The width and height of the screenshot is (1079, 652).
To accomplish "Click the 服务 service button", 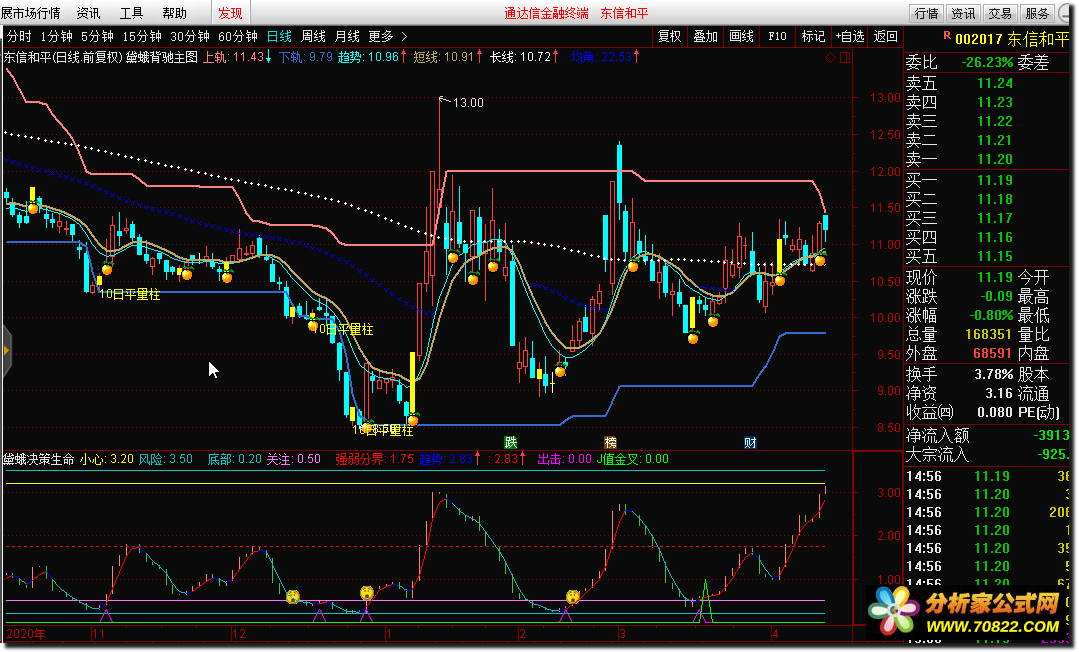I will (x=1036, y=13).
